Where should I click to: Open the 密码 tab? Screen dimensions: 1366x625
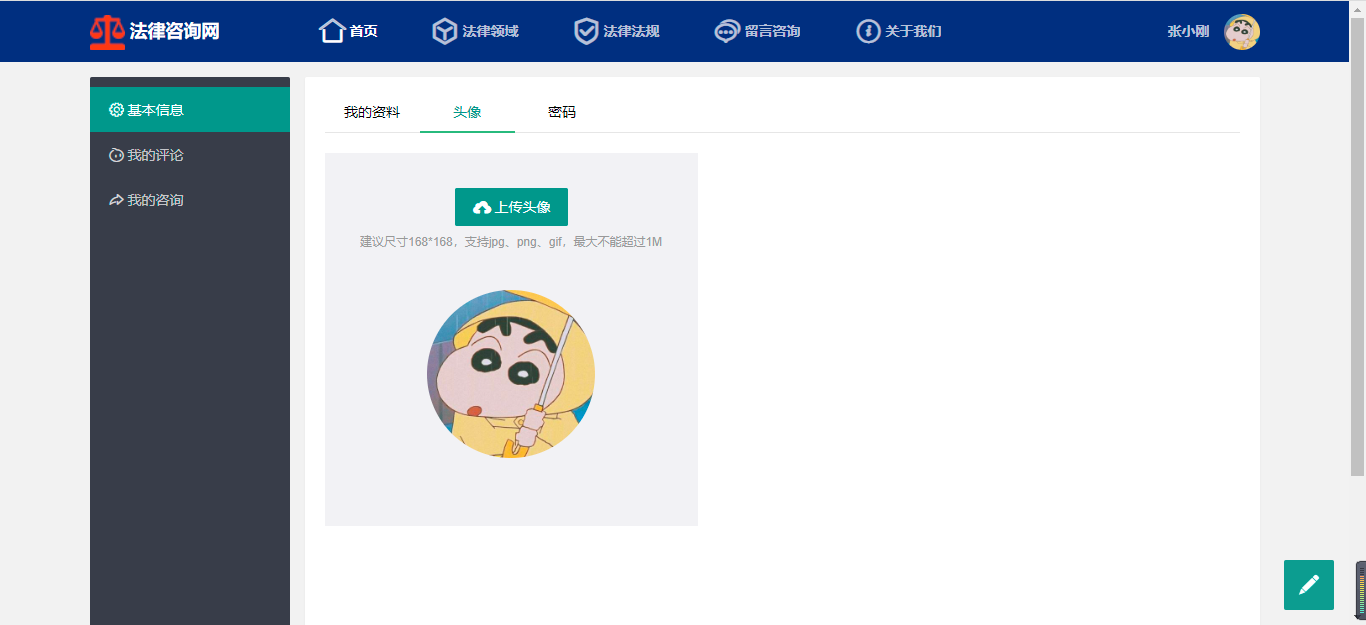(562, 112)
